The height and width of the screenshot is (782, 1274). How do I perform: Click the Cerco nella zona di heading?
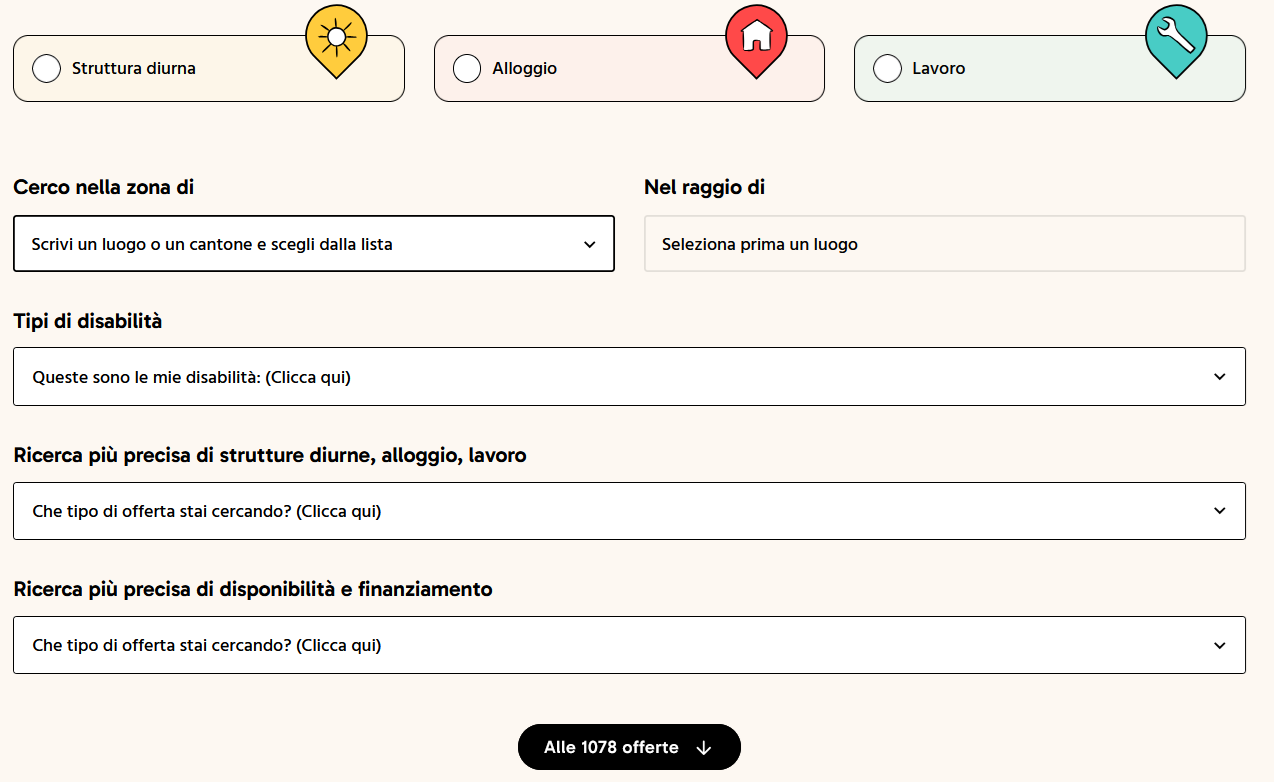coord(103,187)
